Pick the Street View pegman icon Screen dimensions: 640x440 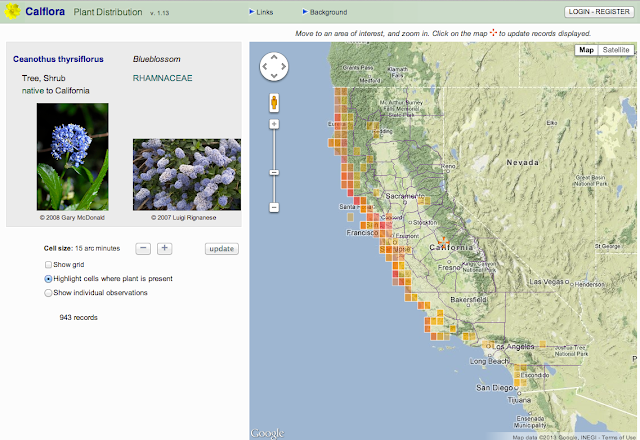coord(274,102)
